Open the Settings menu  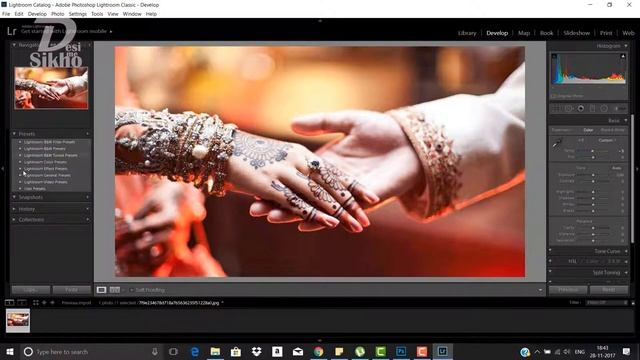78,14
